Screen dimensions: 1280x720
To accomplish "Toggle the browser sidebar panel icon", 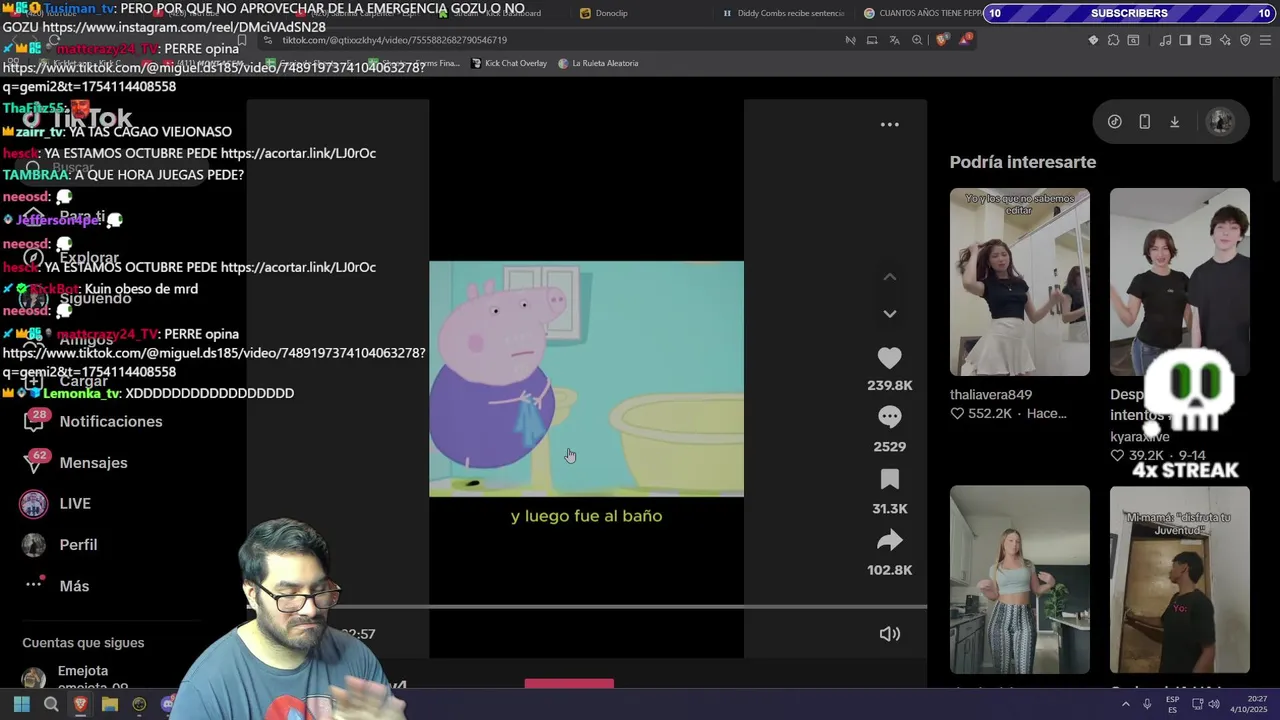I will [x=1185, y=40].
